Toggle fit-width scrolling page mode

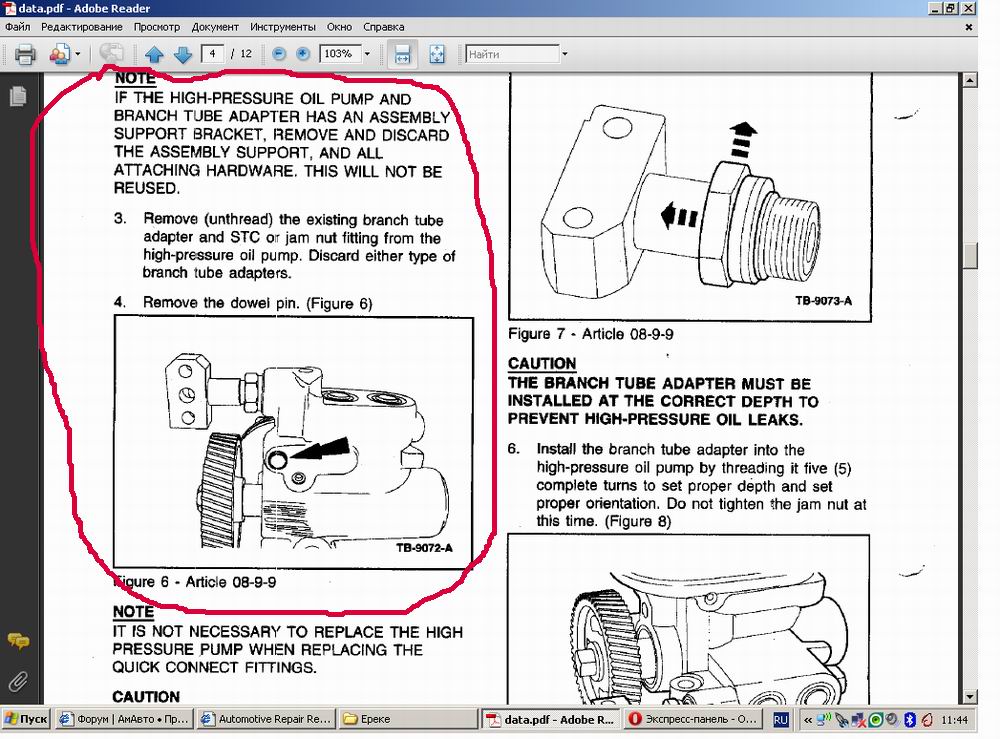click(402, 54)
